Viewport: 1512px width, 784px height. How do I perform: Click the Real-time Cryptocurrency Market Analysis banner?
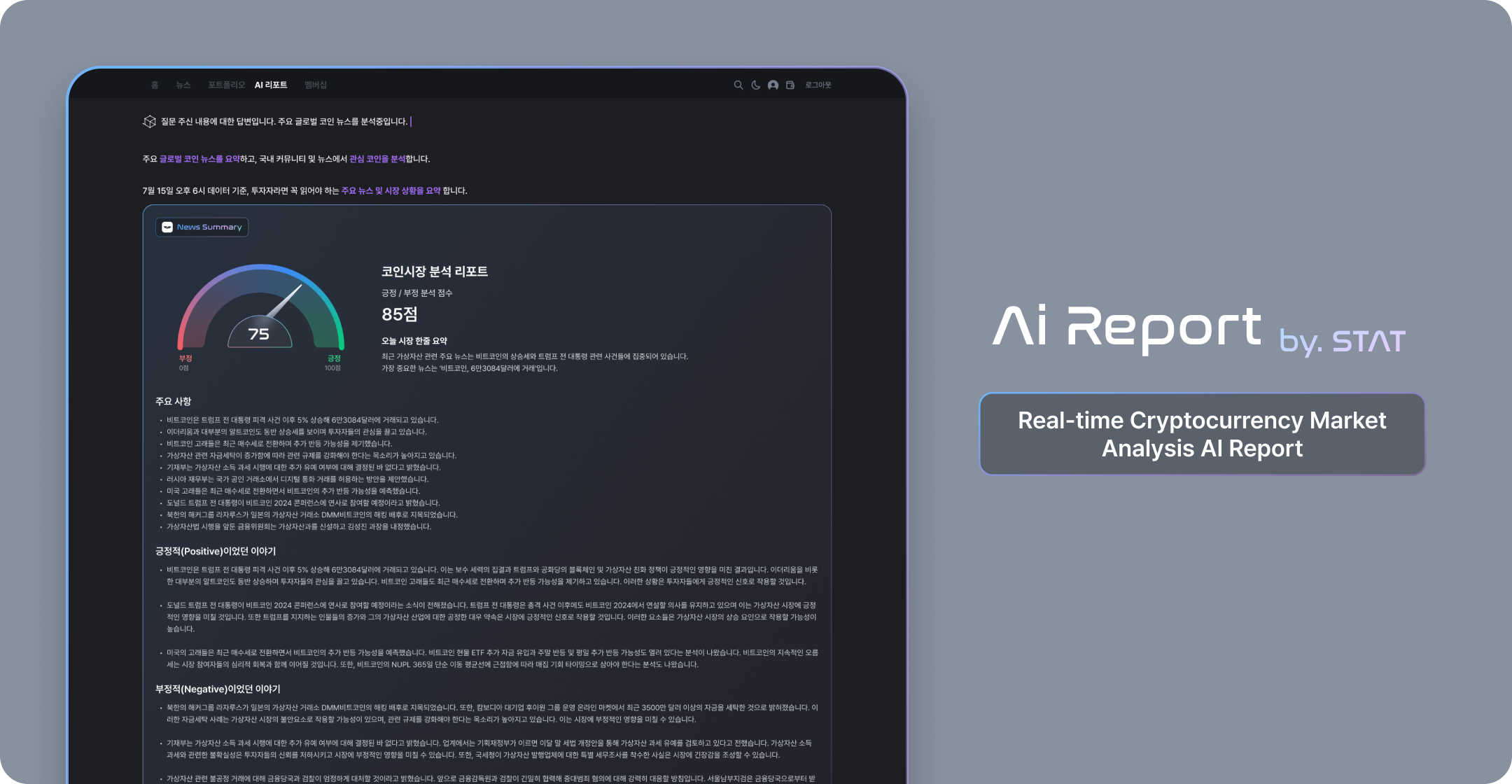1202,434
